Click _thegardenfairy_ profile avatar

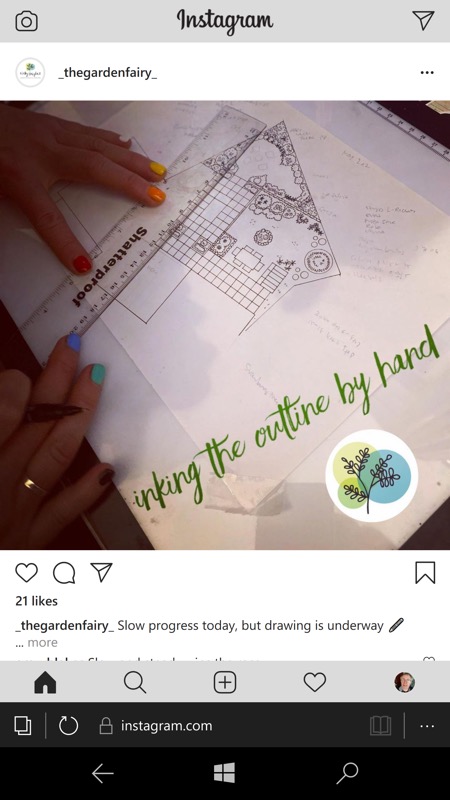[30, 72]
